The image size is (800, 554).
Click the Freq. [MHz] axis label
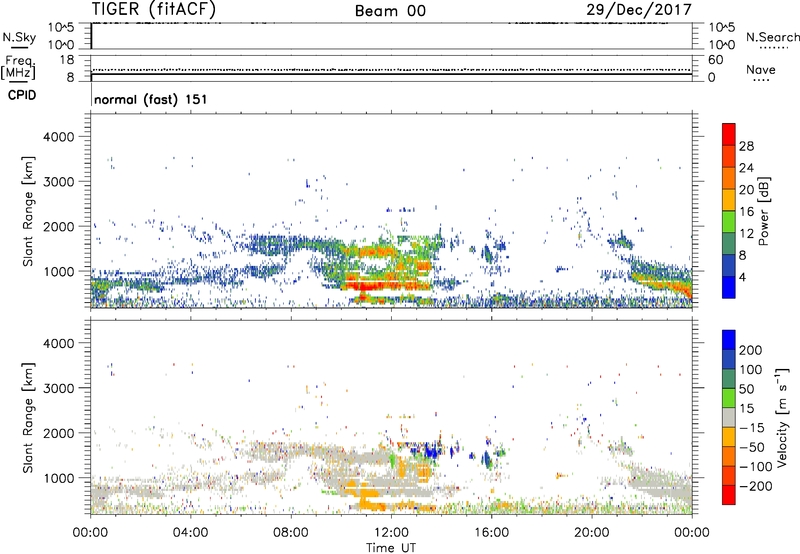pyautogui.click(x=18, y=67)
